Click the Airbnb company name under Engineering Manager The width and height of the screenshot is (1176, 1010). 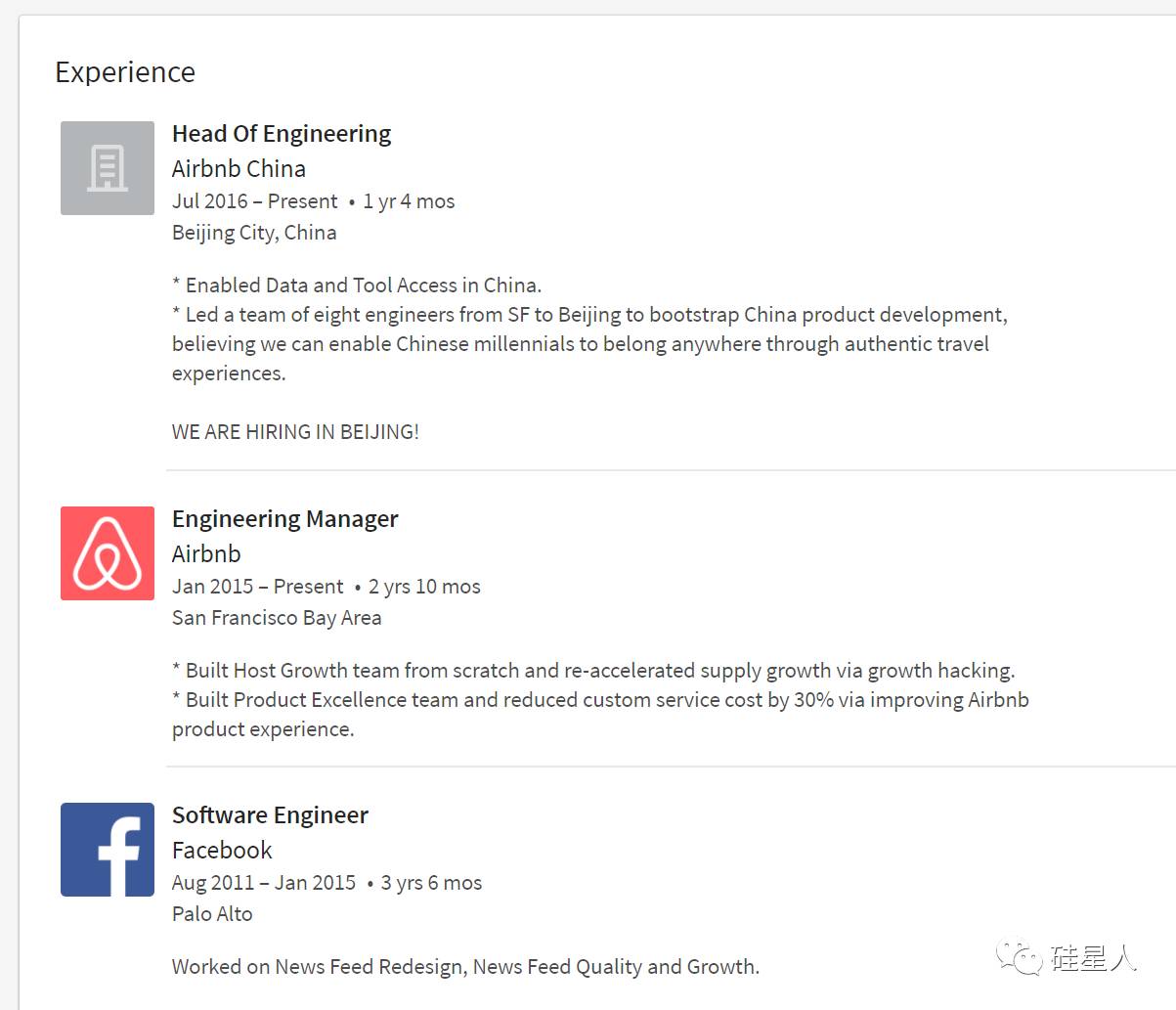click(x=206, y=554)
